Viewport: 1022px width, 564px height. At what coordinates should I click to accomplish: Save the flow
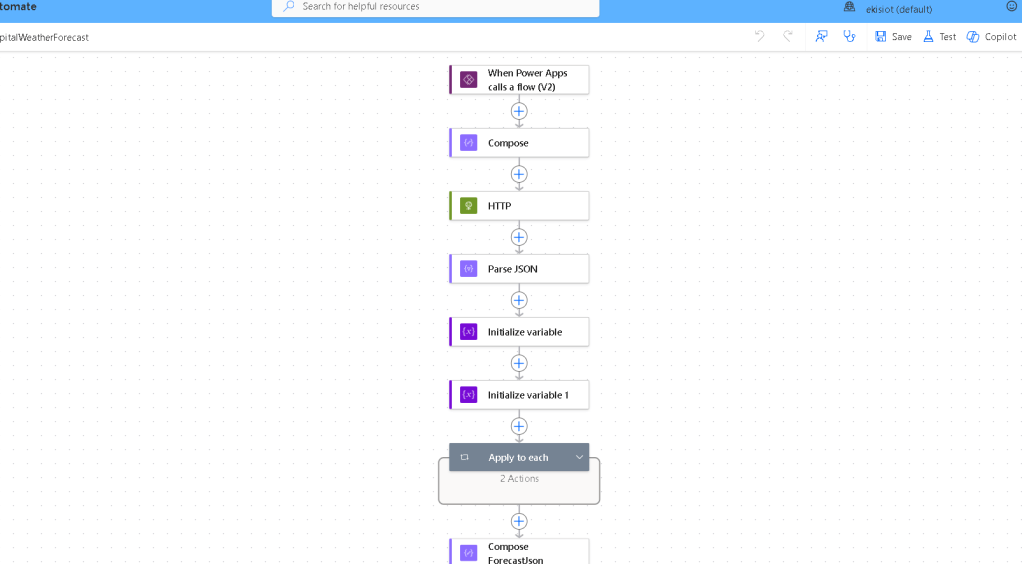coord(893,36)
